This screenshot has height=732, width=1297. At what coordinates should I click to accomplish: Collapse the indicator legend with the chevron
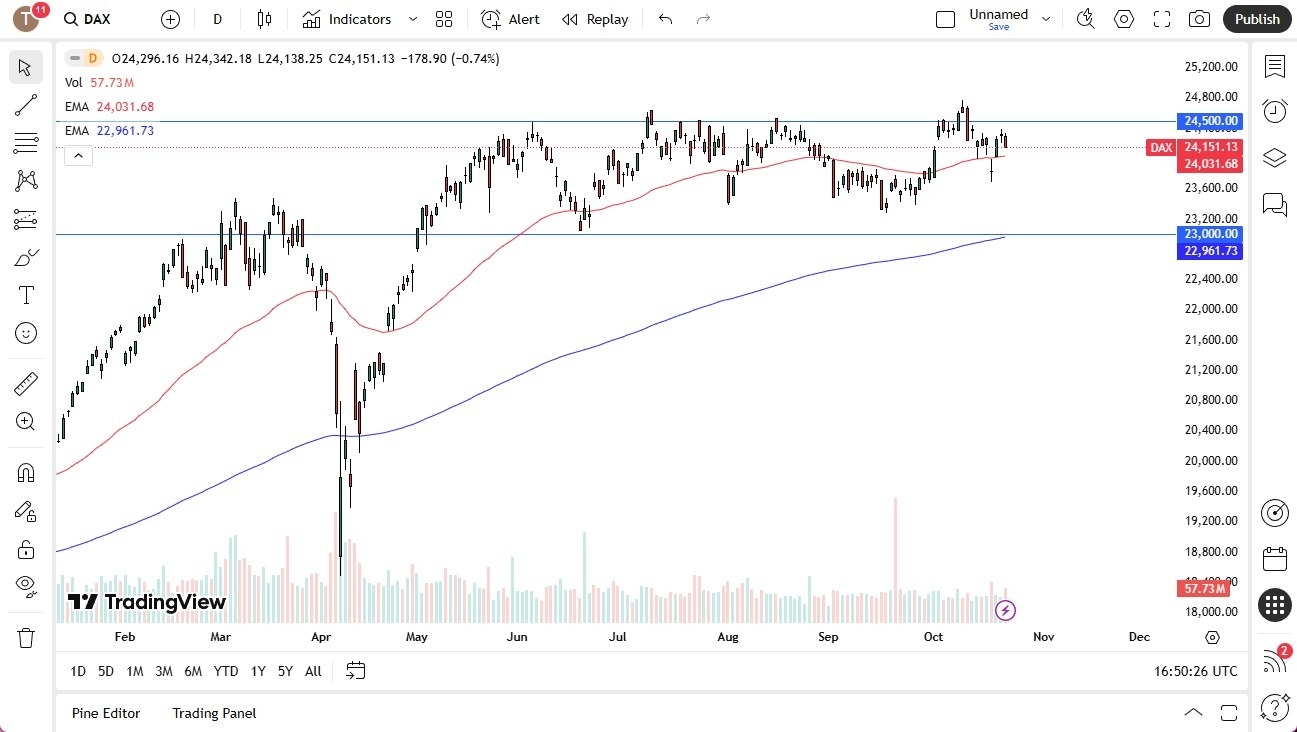[x=78, y=155]
